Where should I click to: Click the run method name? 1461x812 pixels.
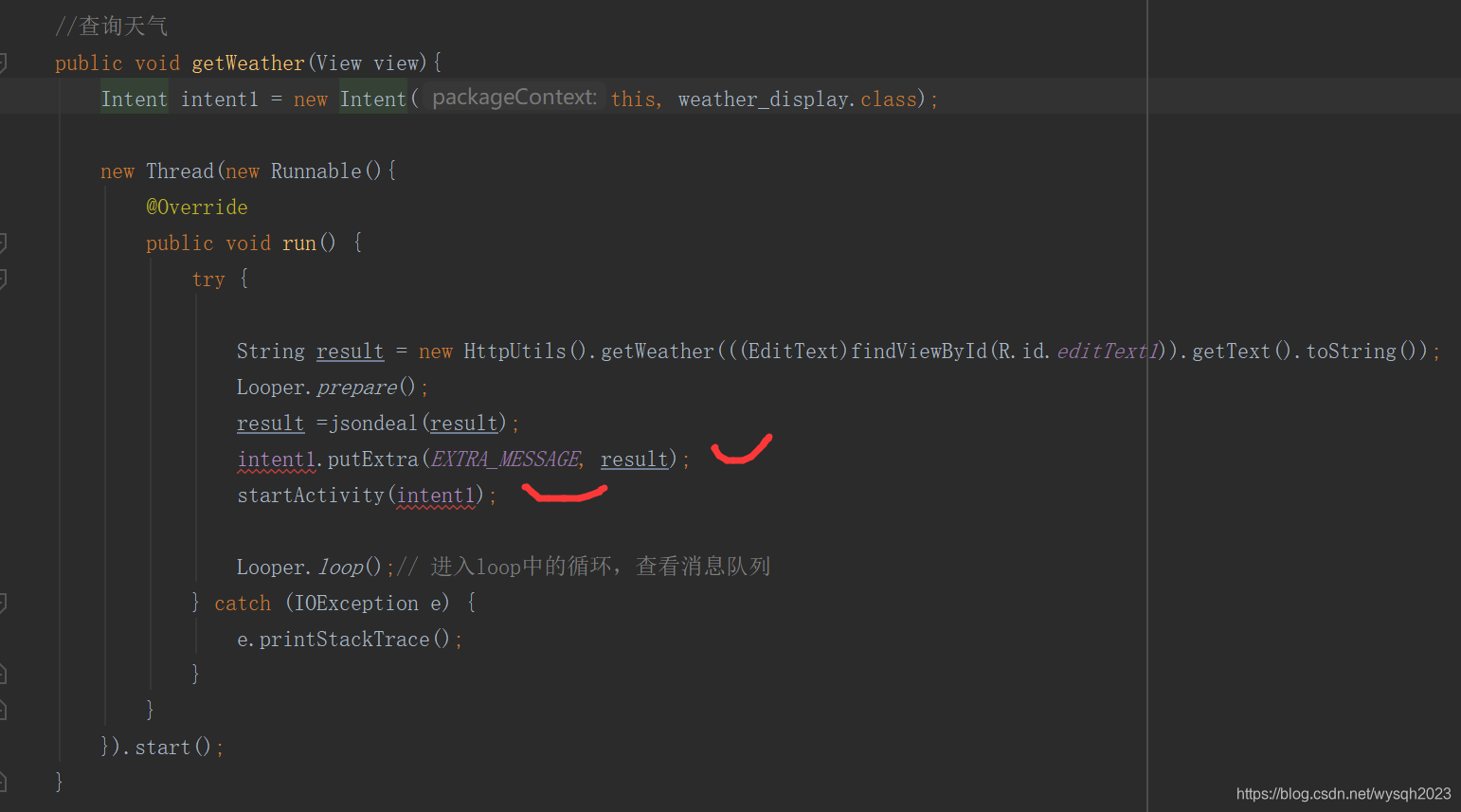[299, 244]
